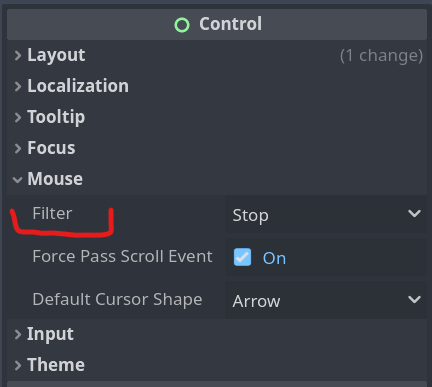This screenshot has height=387, width=432.
Task: Click the Filter dropdown's down arrow
Action: pyautogui.click(x=414, y=213)
